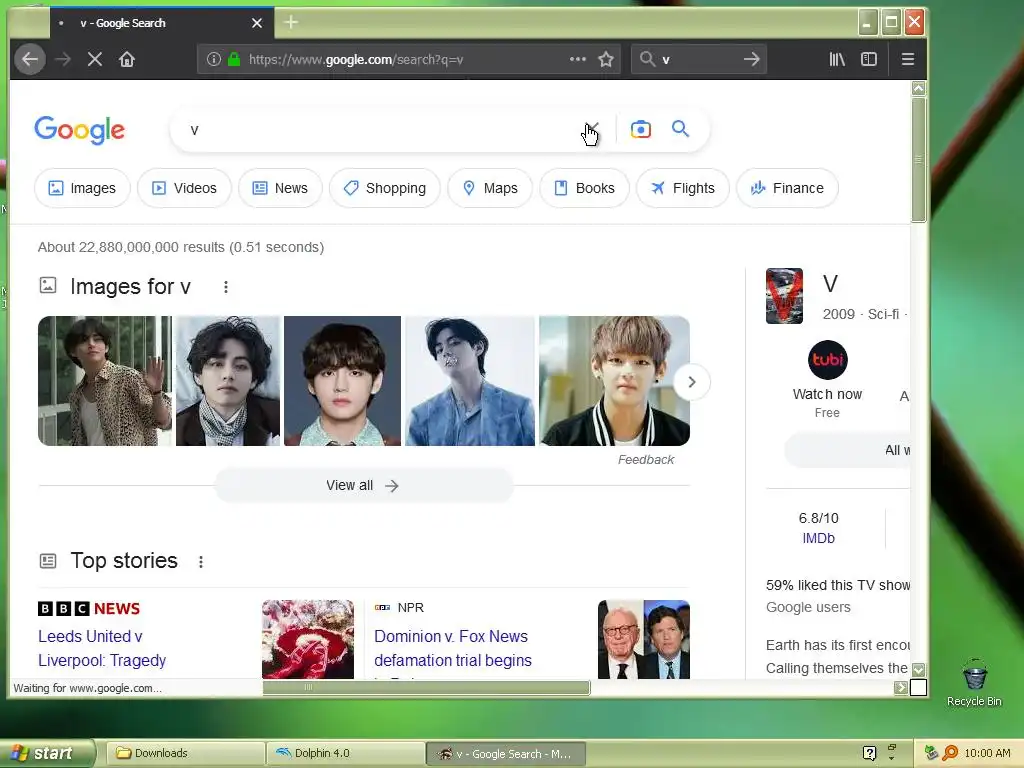Click the URL address bar text
This screenshot has width=1024, height=768.
coord(357,59)
